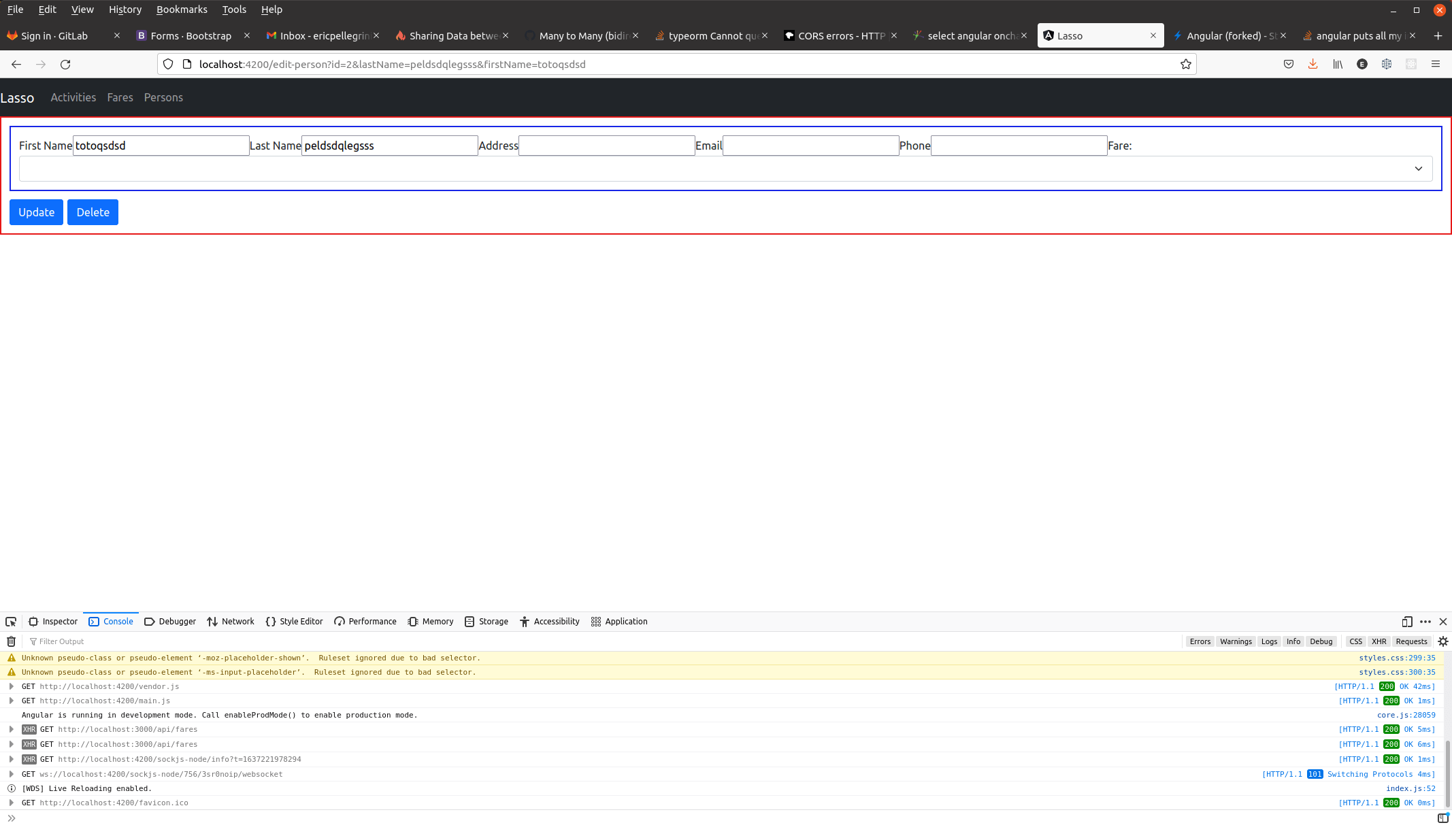Screen dimensions: 1452x840
Task: Open responsive design mode icon
Action: [1407, 622]
